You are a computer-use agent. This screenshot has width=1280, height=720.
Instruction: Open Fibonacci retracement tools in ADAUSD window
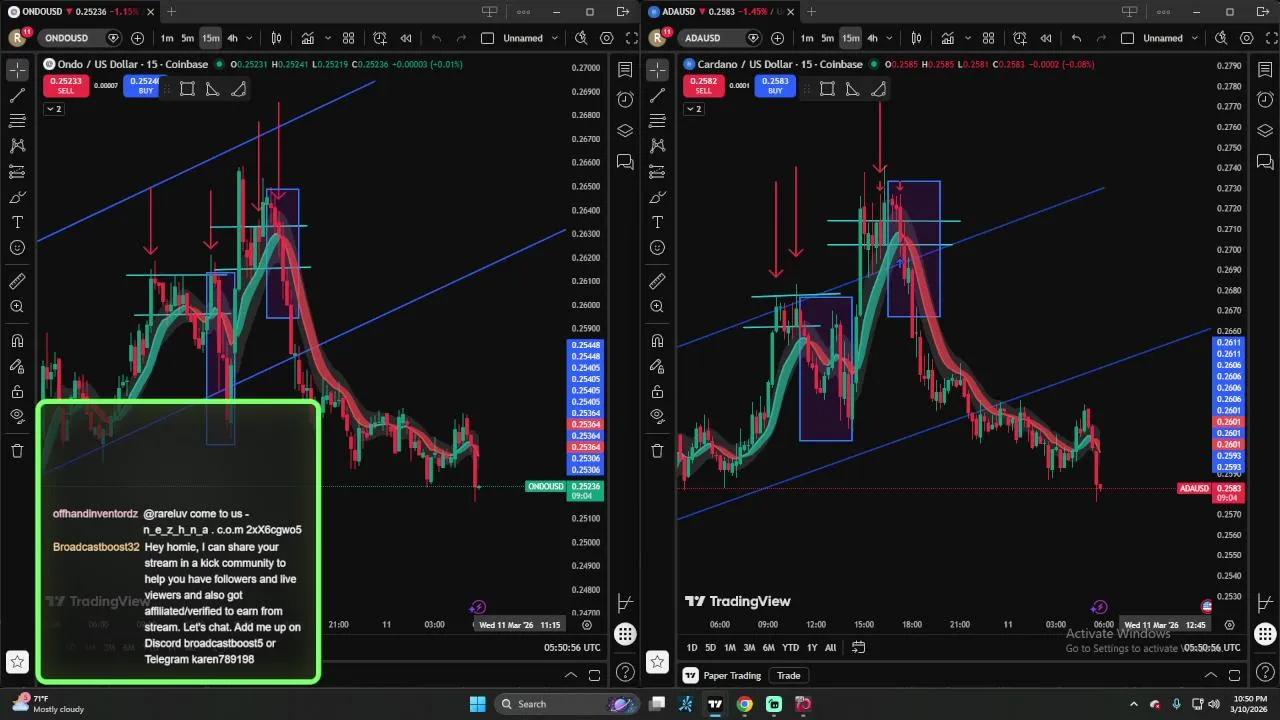pos(657,121)
